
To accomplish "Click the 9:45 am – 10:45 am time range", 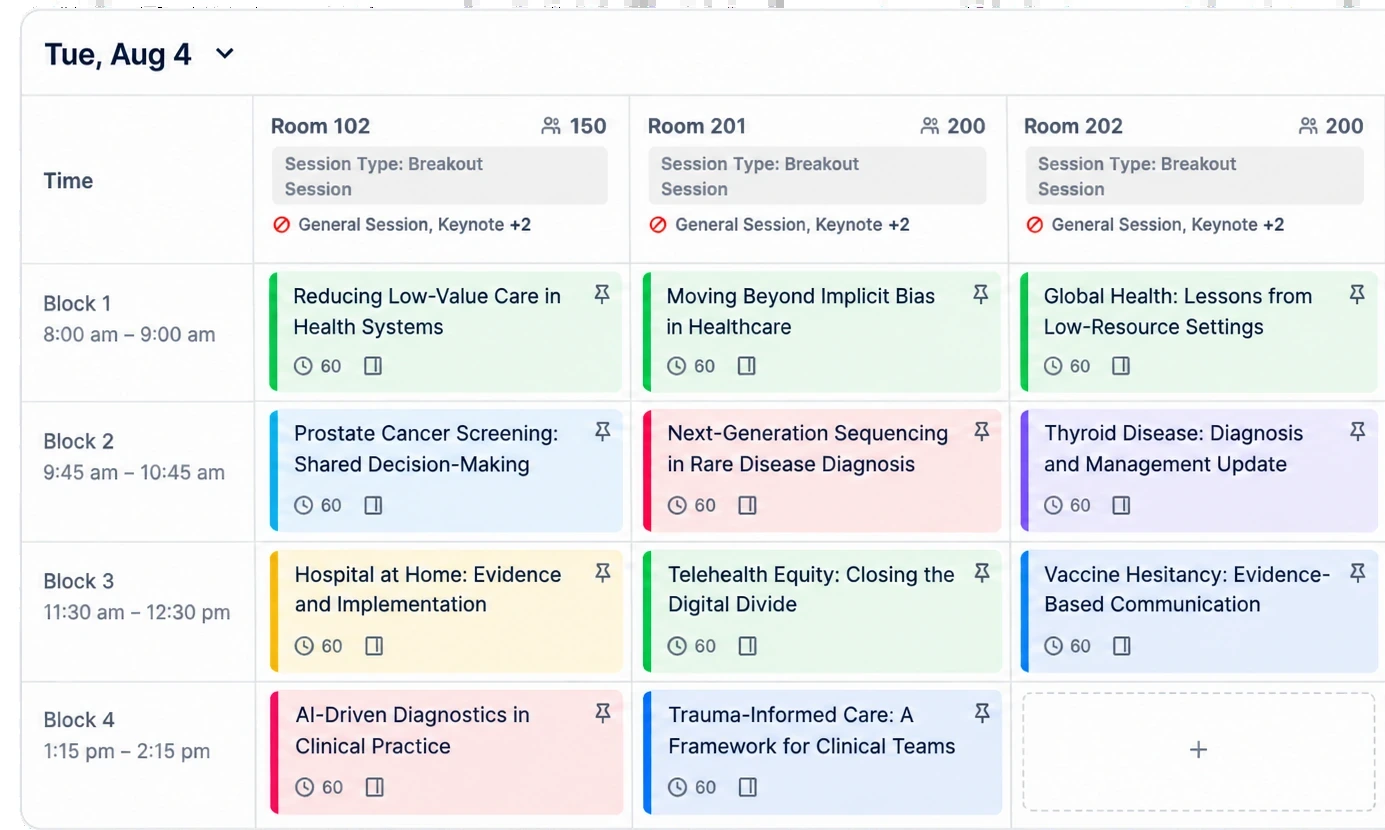I will (134, 473).
